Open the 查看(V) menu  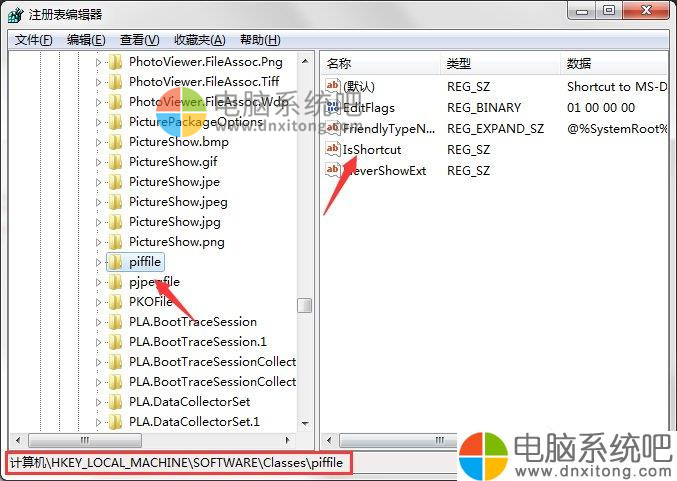pyautogui.click(x=139, y=40)
